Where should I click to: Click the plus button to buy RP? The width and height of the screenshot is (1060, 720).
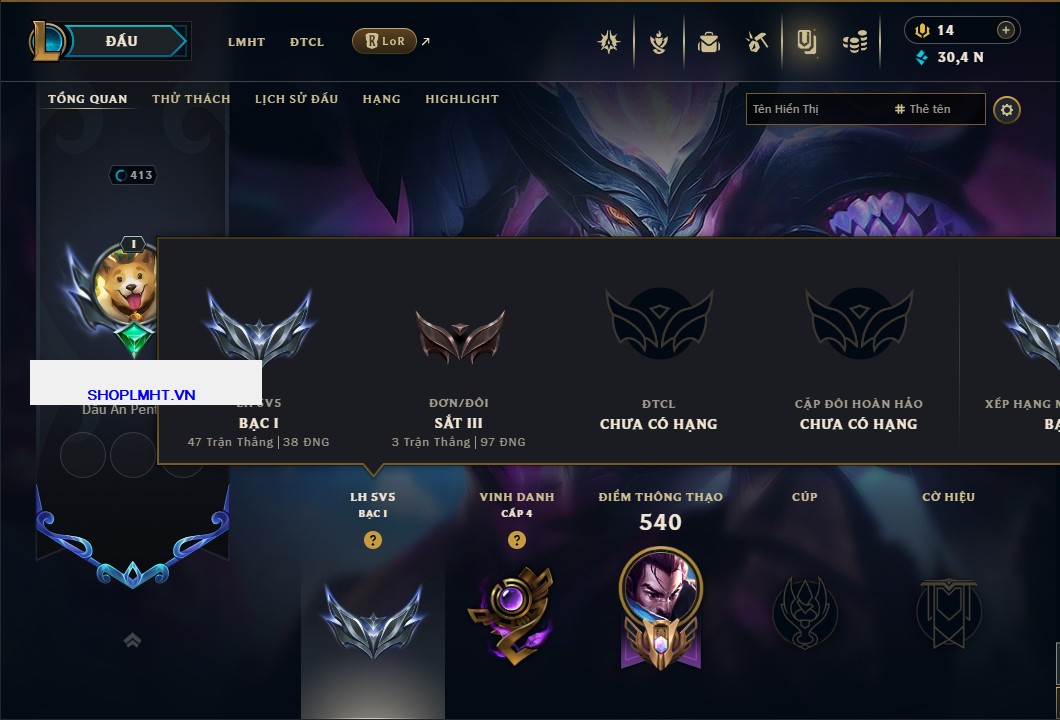tap(1006, 30)
